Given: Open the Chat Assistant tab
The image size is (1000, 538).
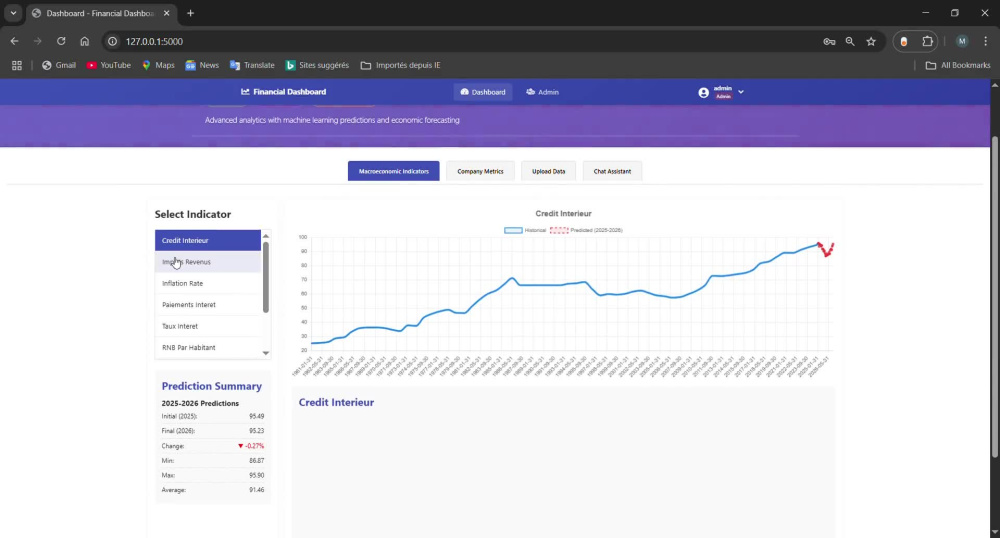Looking at the screenshot, I should click(612, 171).
